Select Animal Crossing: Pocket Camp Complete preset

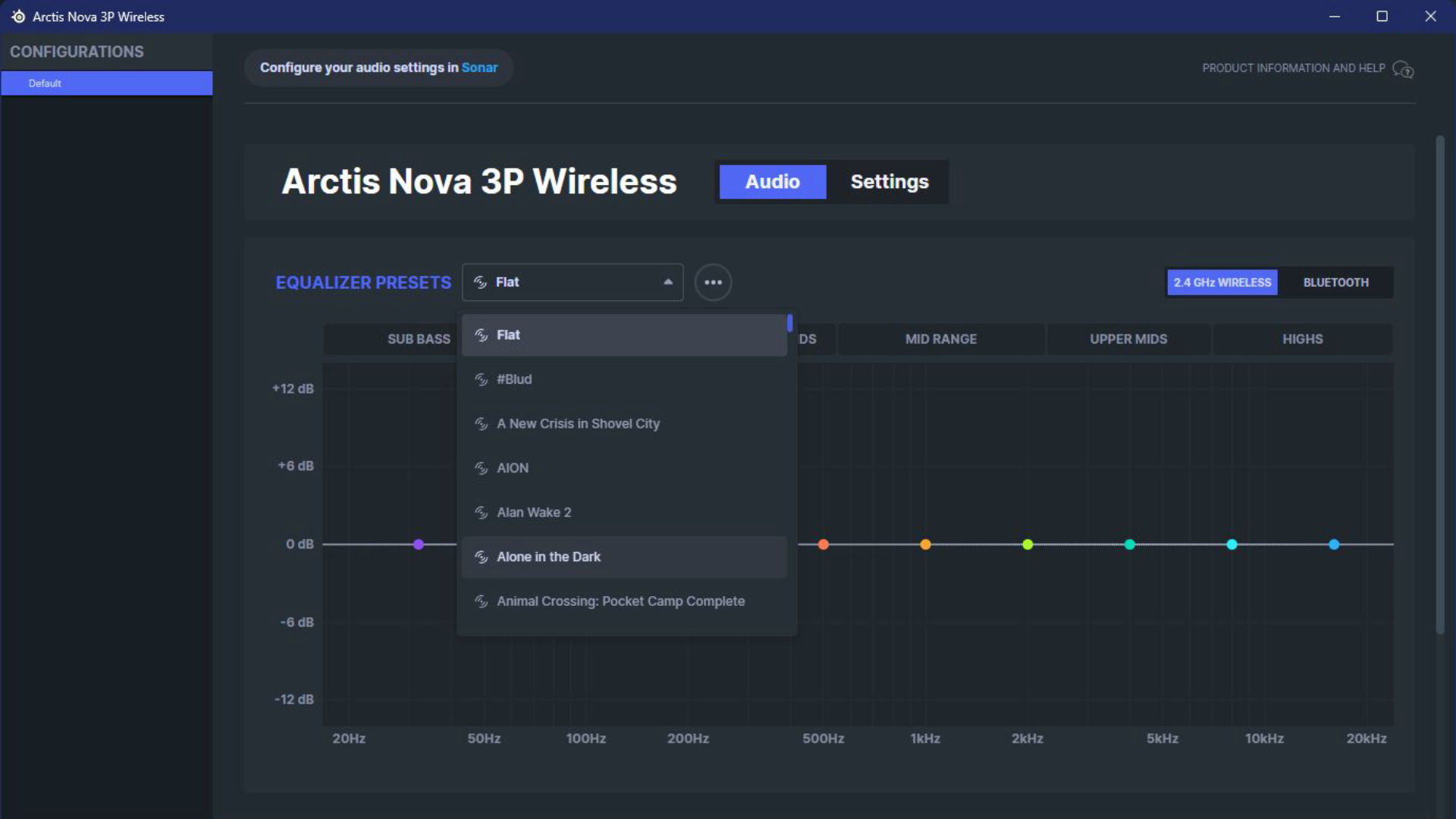[624, 601]
